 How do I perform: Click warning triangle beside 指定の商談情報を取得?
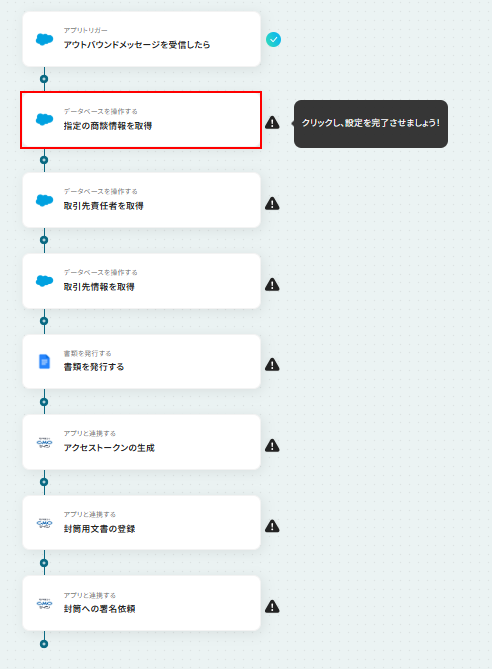(x=272, y=123)
